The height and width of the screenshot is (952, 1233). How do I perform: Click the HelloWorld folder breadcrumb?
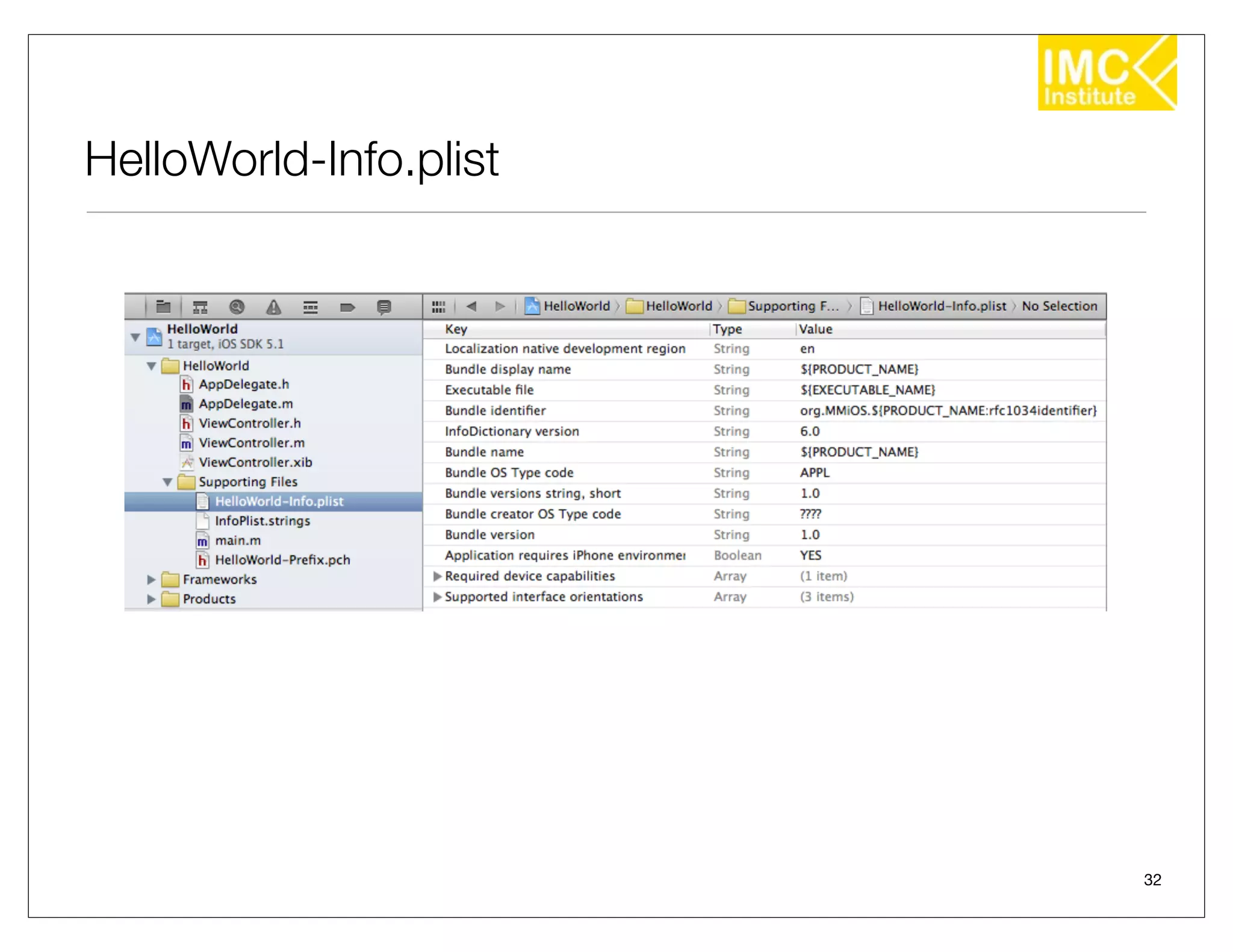669,306
